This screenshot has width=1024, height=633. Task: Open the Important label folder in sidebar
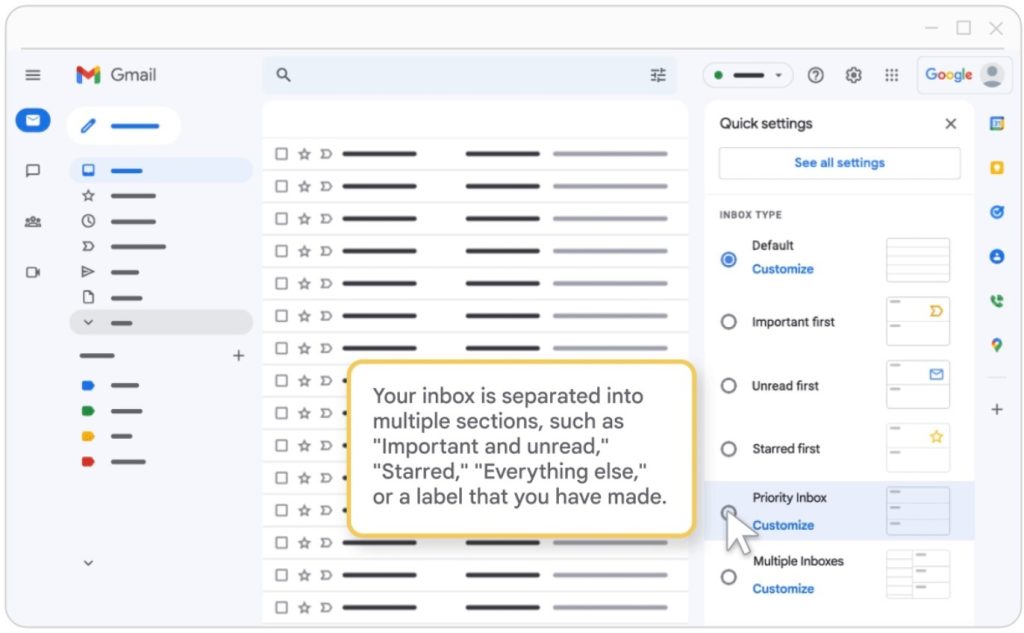click(x=88, y=246)
